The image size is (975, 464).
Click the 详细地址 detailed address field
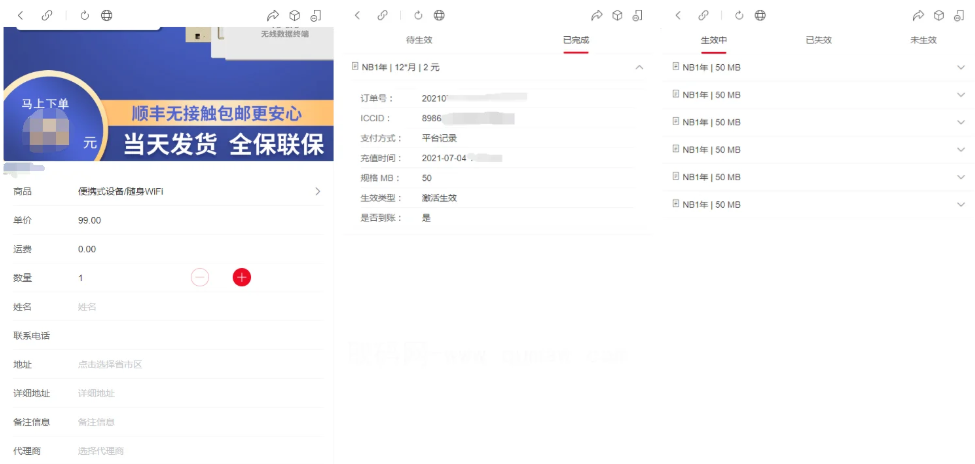199,393
